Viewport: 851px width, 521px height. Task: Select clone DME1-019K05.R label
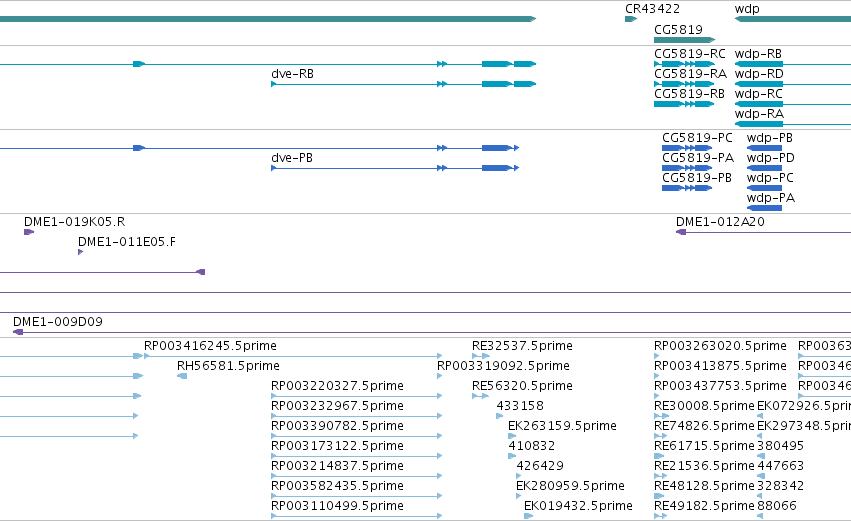click(x=74, y=222)
